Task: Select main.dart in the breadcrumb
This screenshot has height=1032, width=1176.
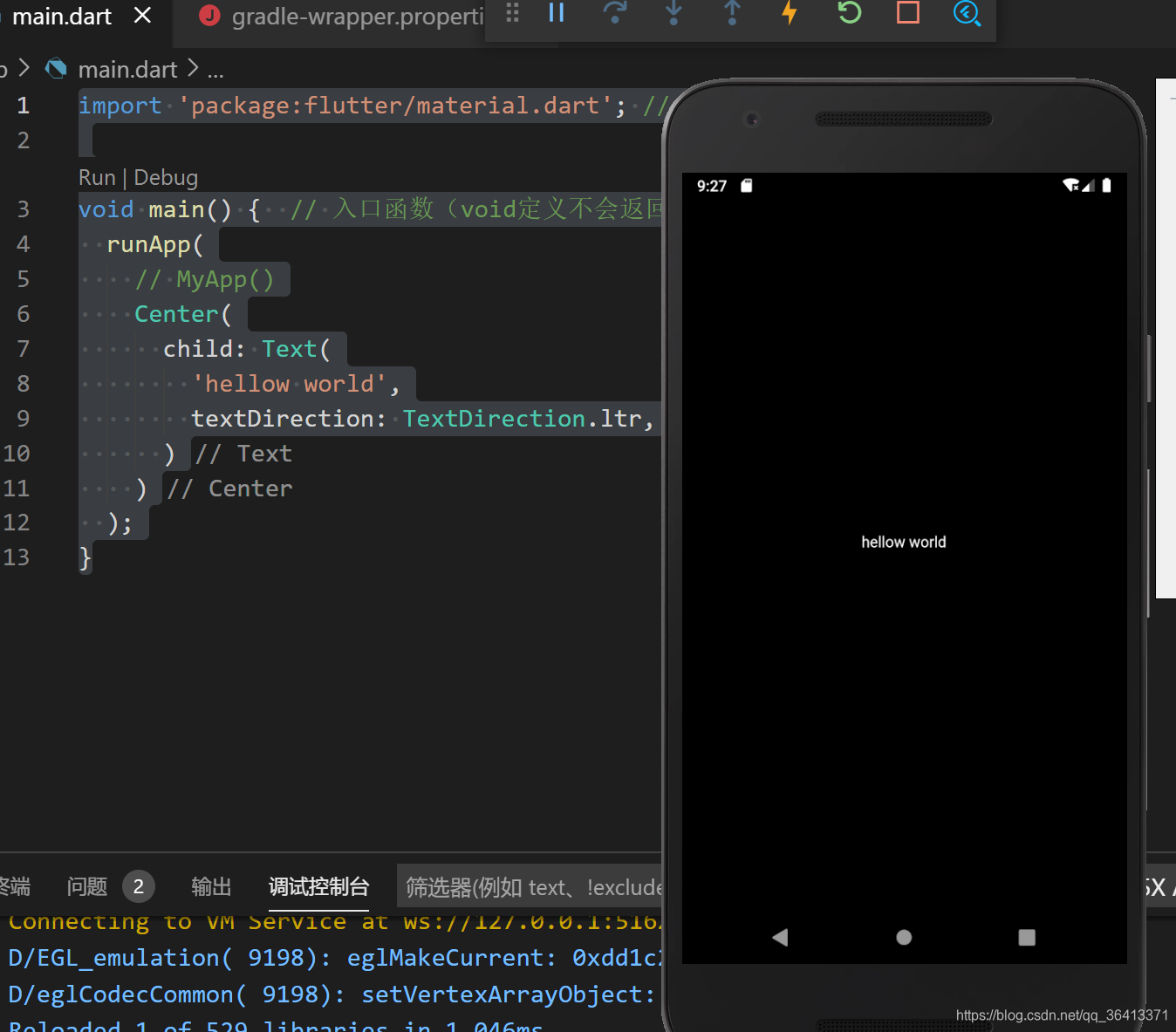Action: click(127, 69)
